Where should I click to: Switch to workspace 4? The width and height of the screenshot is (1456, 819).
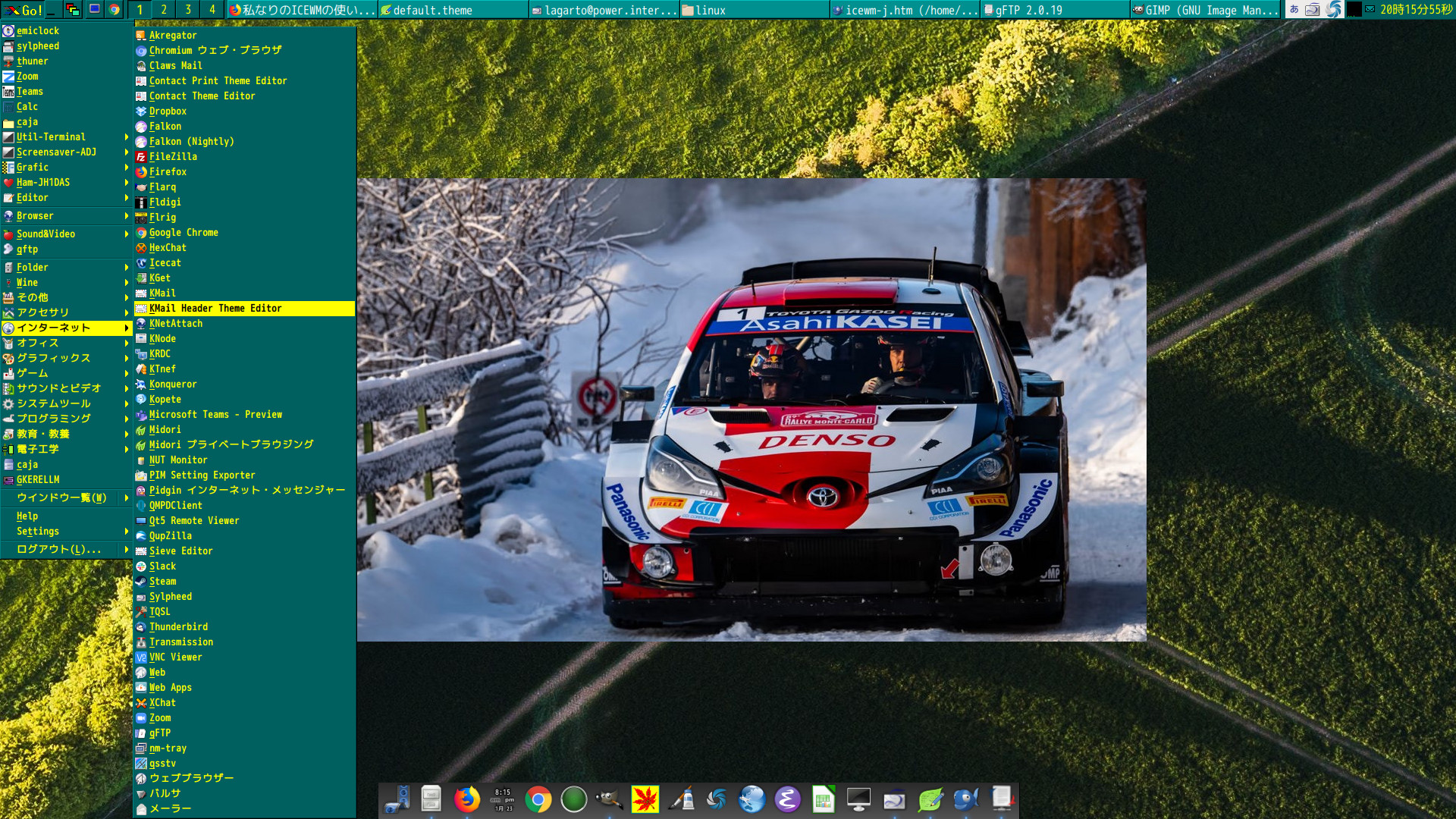tap(212, 10)
